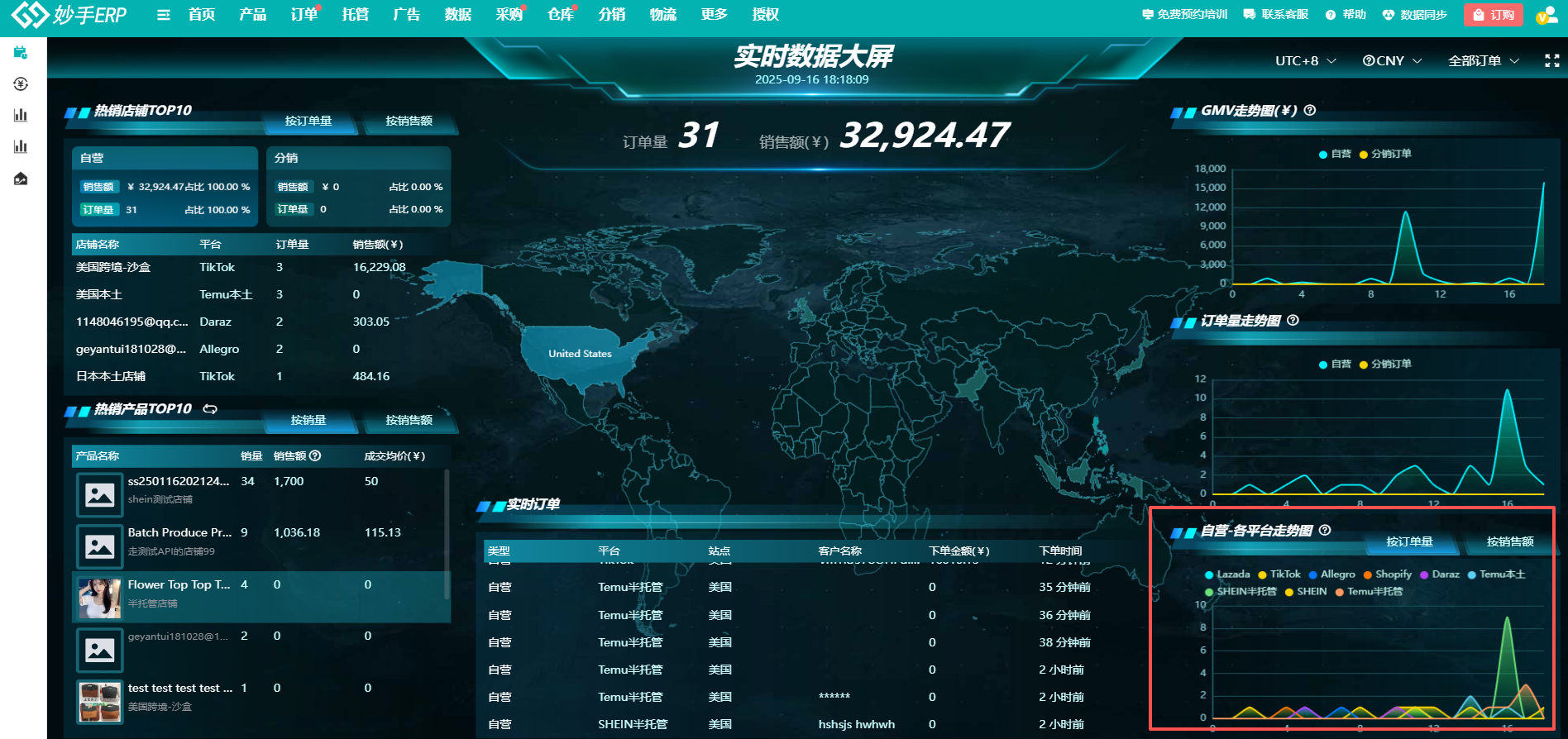Switch platform trend chart to 按销售额
1568x739 pixels.
pyautogui.click(x=1510, y=542)
